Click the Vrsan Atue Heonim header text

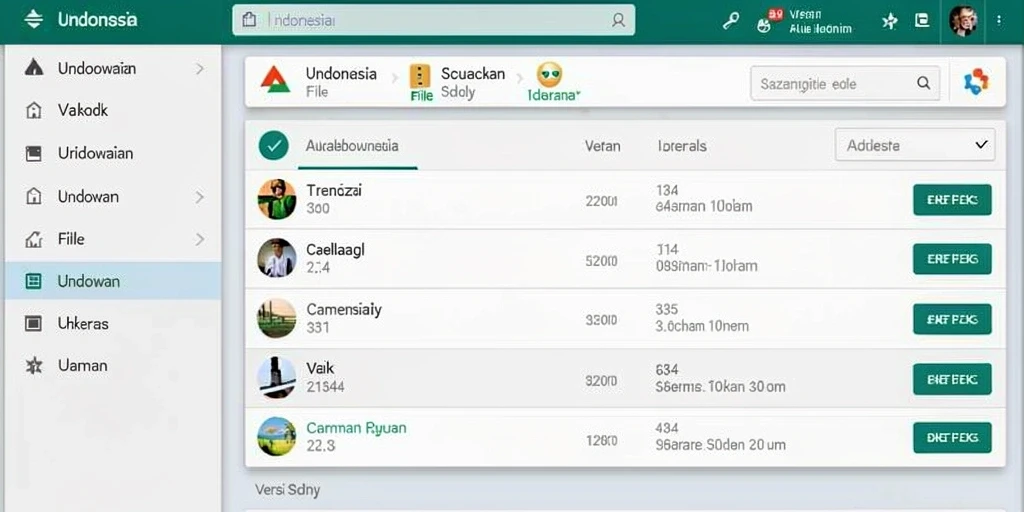(x=820, y=21)
